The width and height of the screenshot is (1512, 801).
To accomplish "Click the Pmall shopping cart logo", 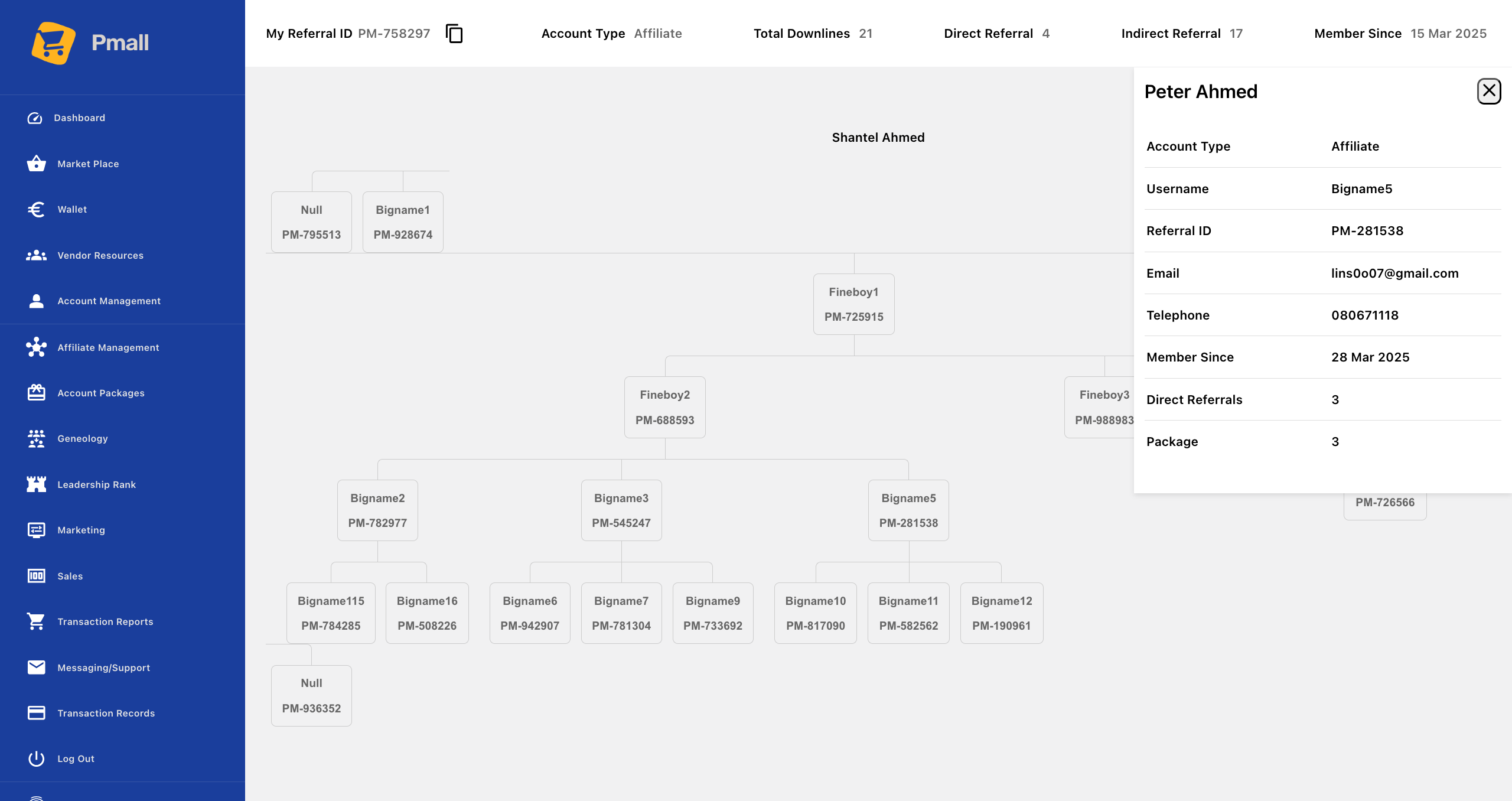I will pos(54,43).
